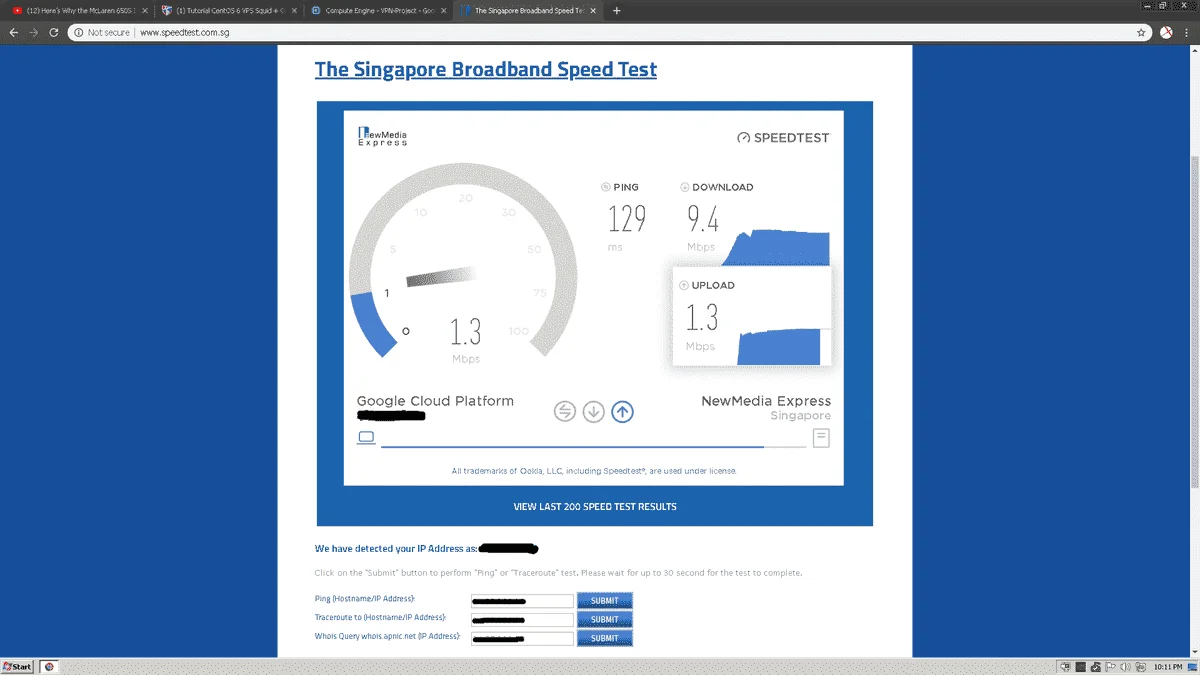Close the Singapore Broadband Speed Test tab
Screen dimensions: 1200x675
pos(594,11)
